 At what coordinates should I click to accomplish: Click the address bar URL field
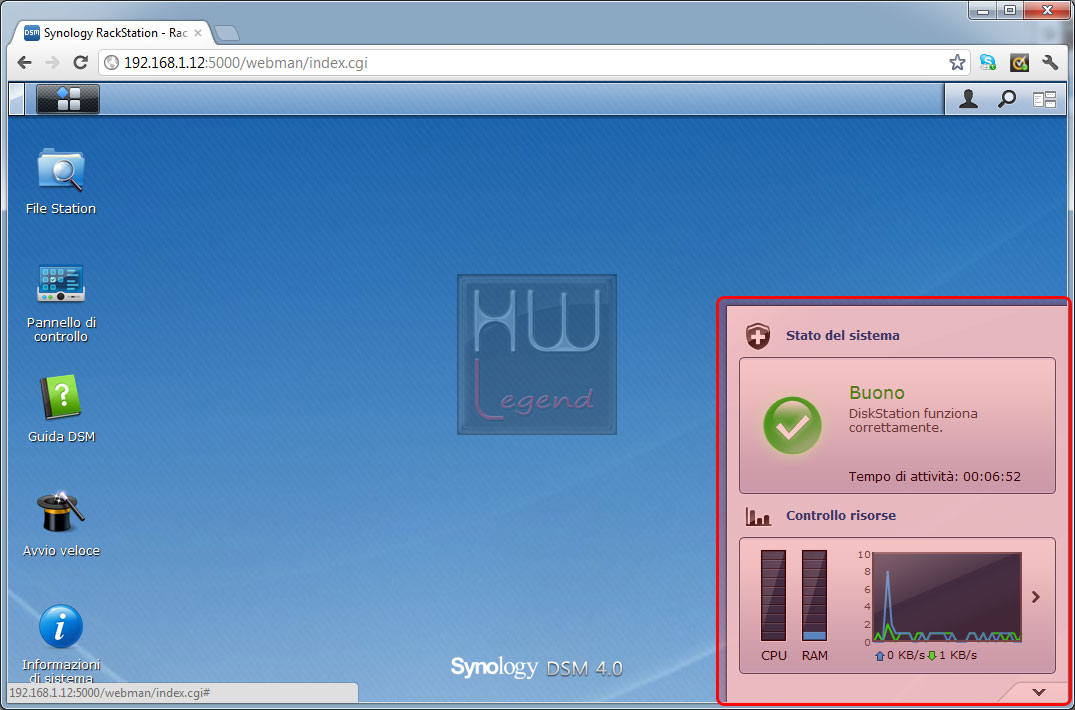point(533,63)
